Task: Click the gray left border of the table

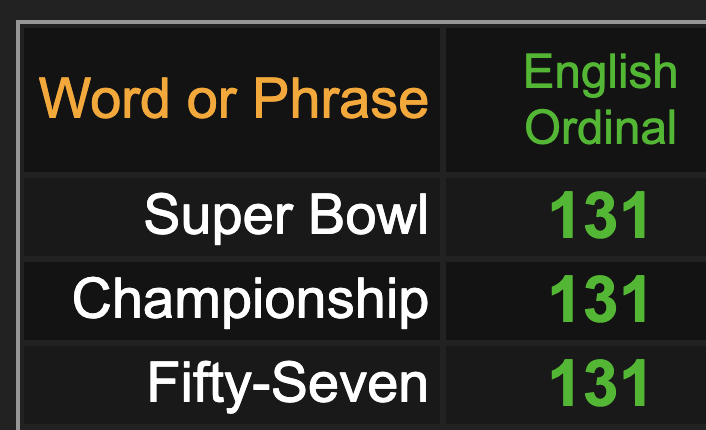Action: [18, 225]
